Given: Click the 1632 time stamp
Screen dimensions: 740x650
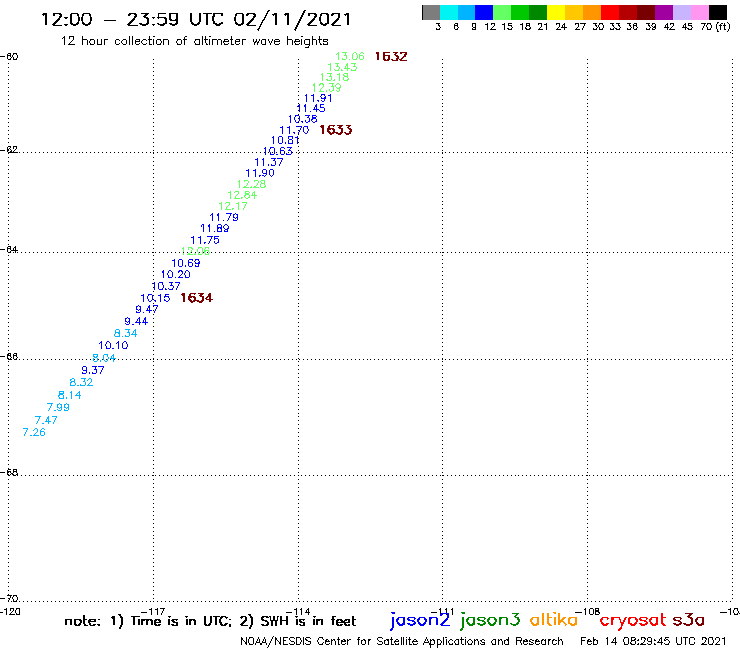Looking at the screenshot, I should point(391,56).
